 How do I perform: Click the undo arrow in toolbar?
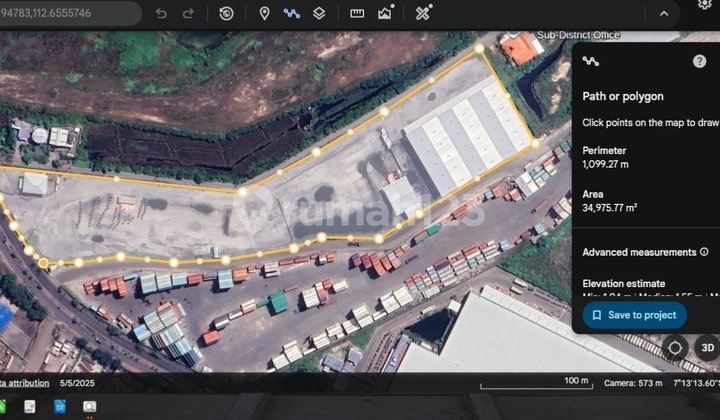tap(161, 13)
